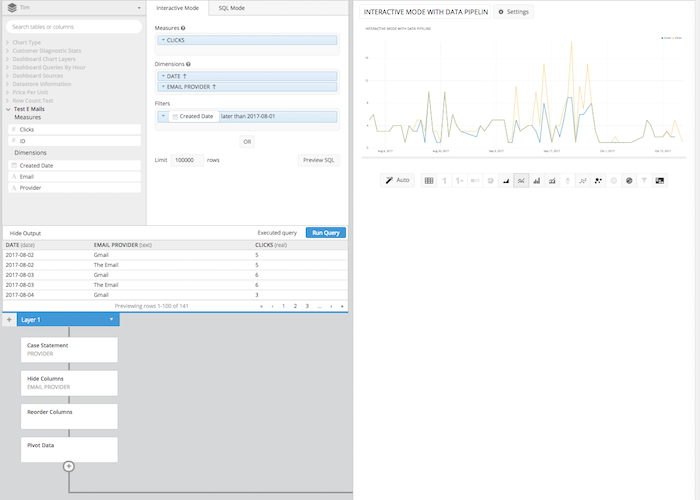700x500 pixels.
Task: Open the Created Date filter dropdown arrow
Action: pyautogui.click(x=163, y=116)
